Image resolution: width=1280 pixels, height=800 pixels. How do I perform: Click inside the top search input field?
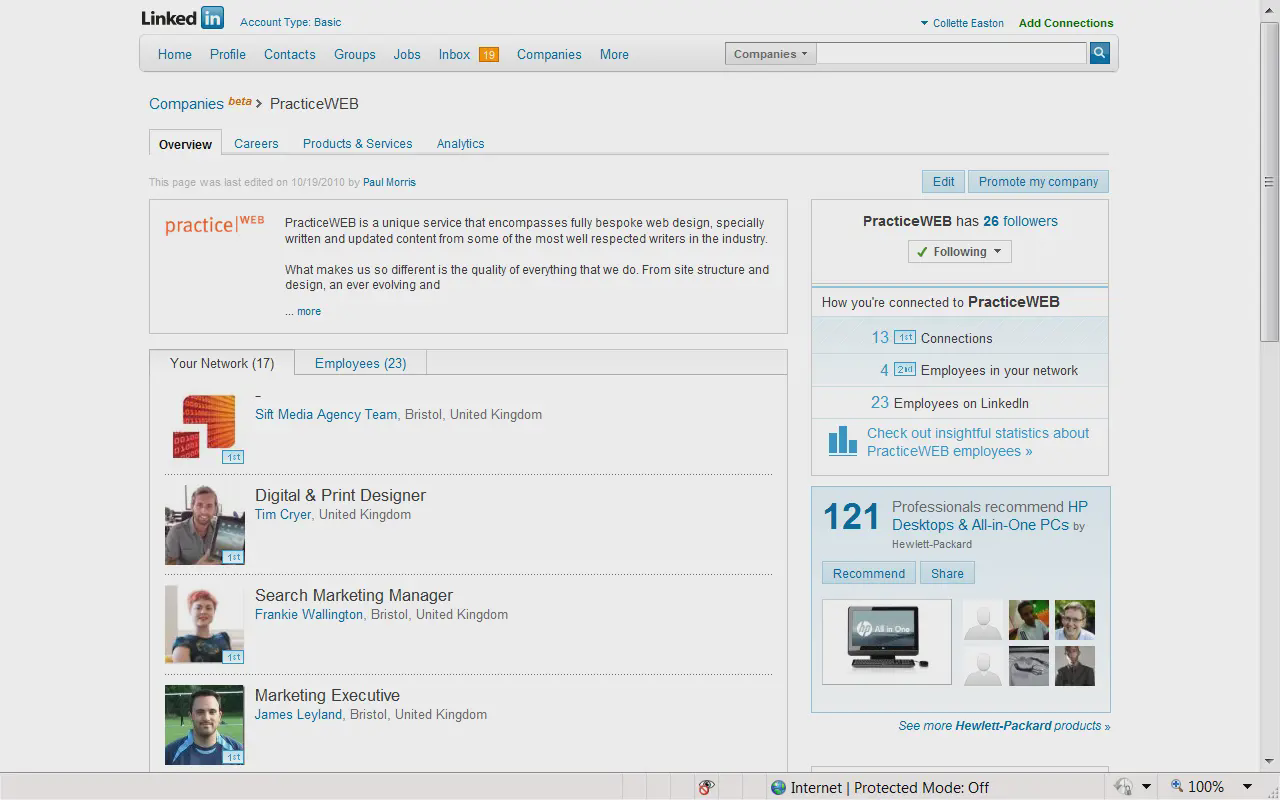pos(951,54)
